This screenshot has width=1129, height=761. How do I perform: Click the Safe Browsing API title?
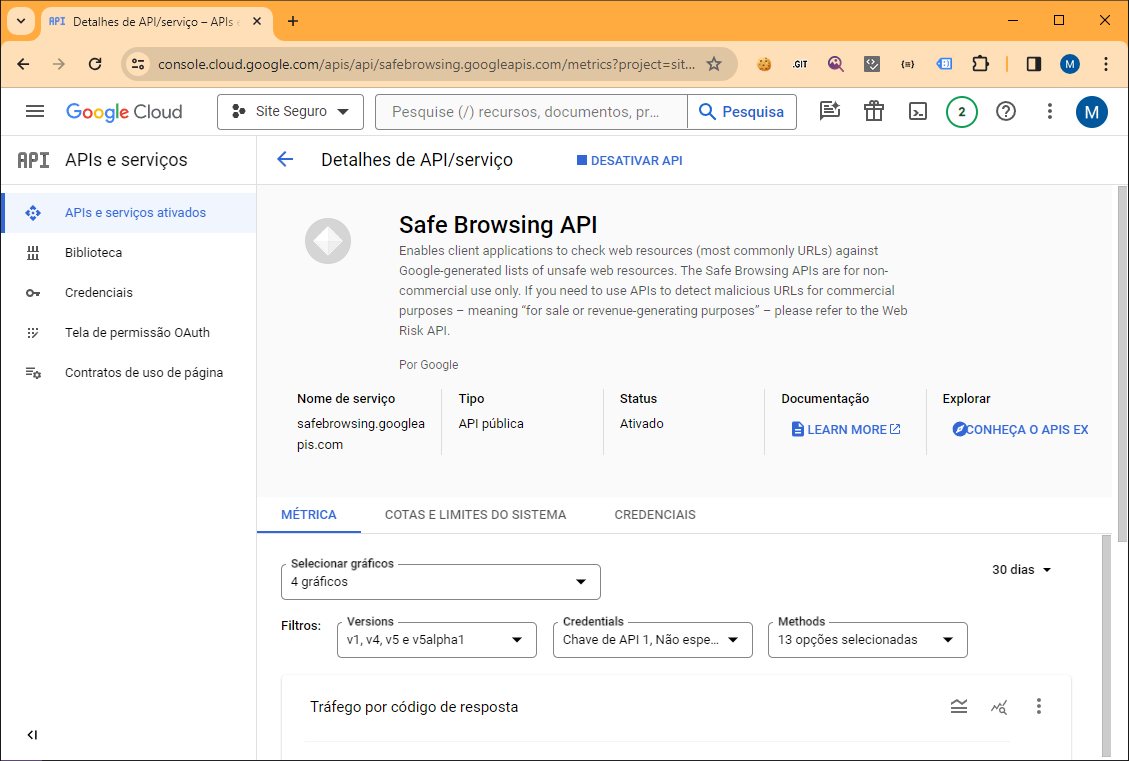tap(498, 225)
